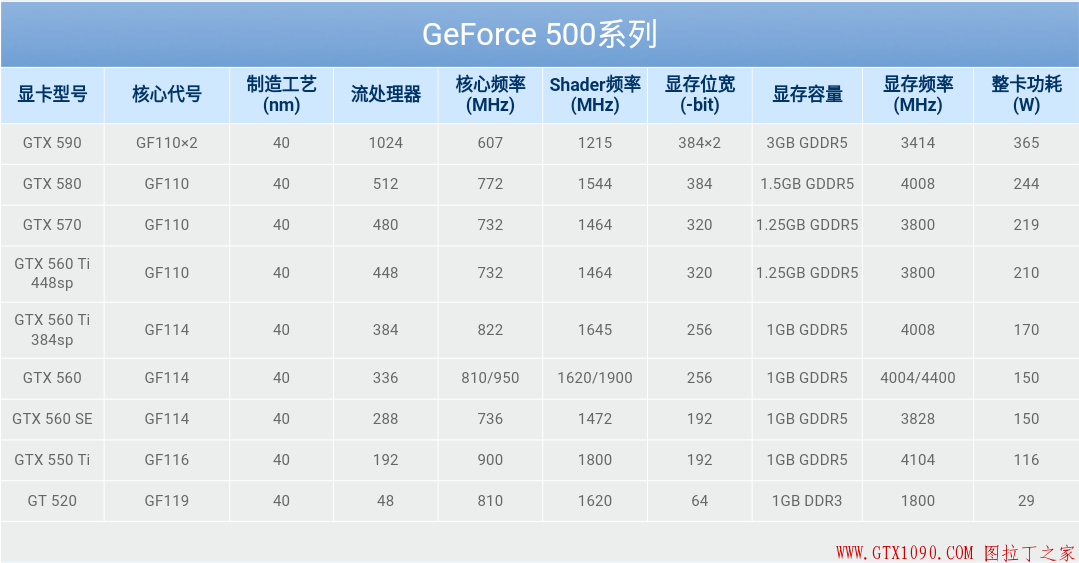Select the GF119 core code cell
Image resolution: width=1079 pixels, height=563 pixels.
[167, 501]
